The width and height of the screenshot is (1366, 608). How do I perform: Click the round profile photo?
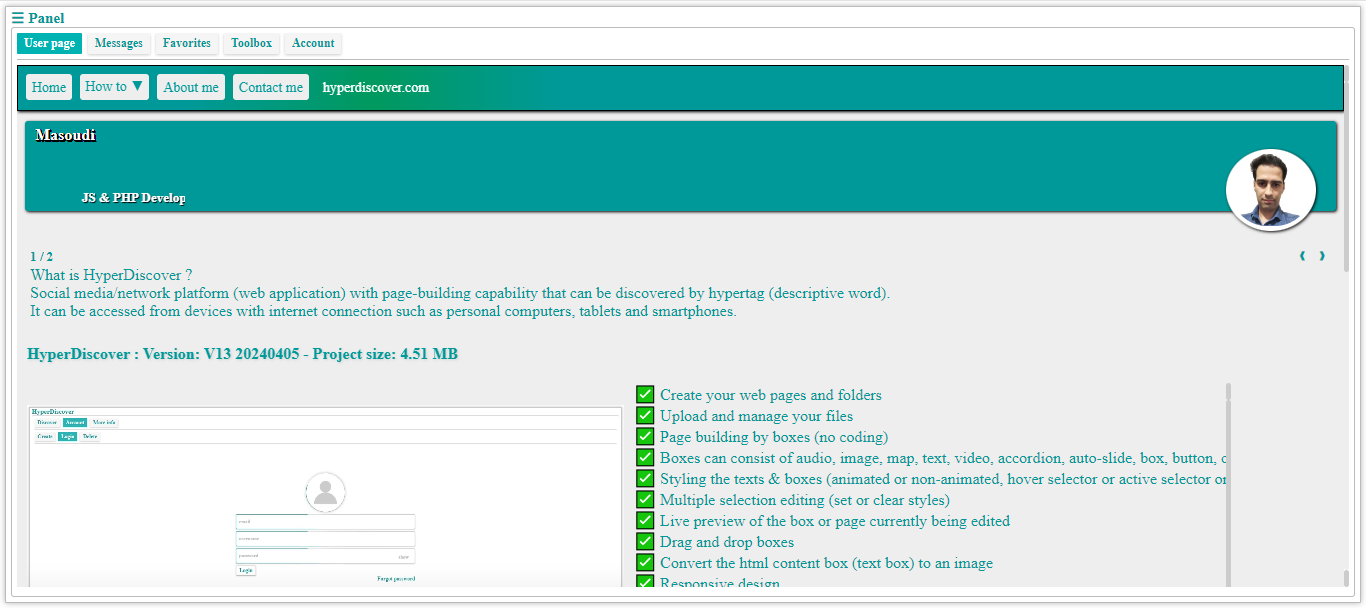point(1271,190)
